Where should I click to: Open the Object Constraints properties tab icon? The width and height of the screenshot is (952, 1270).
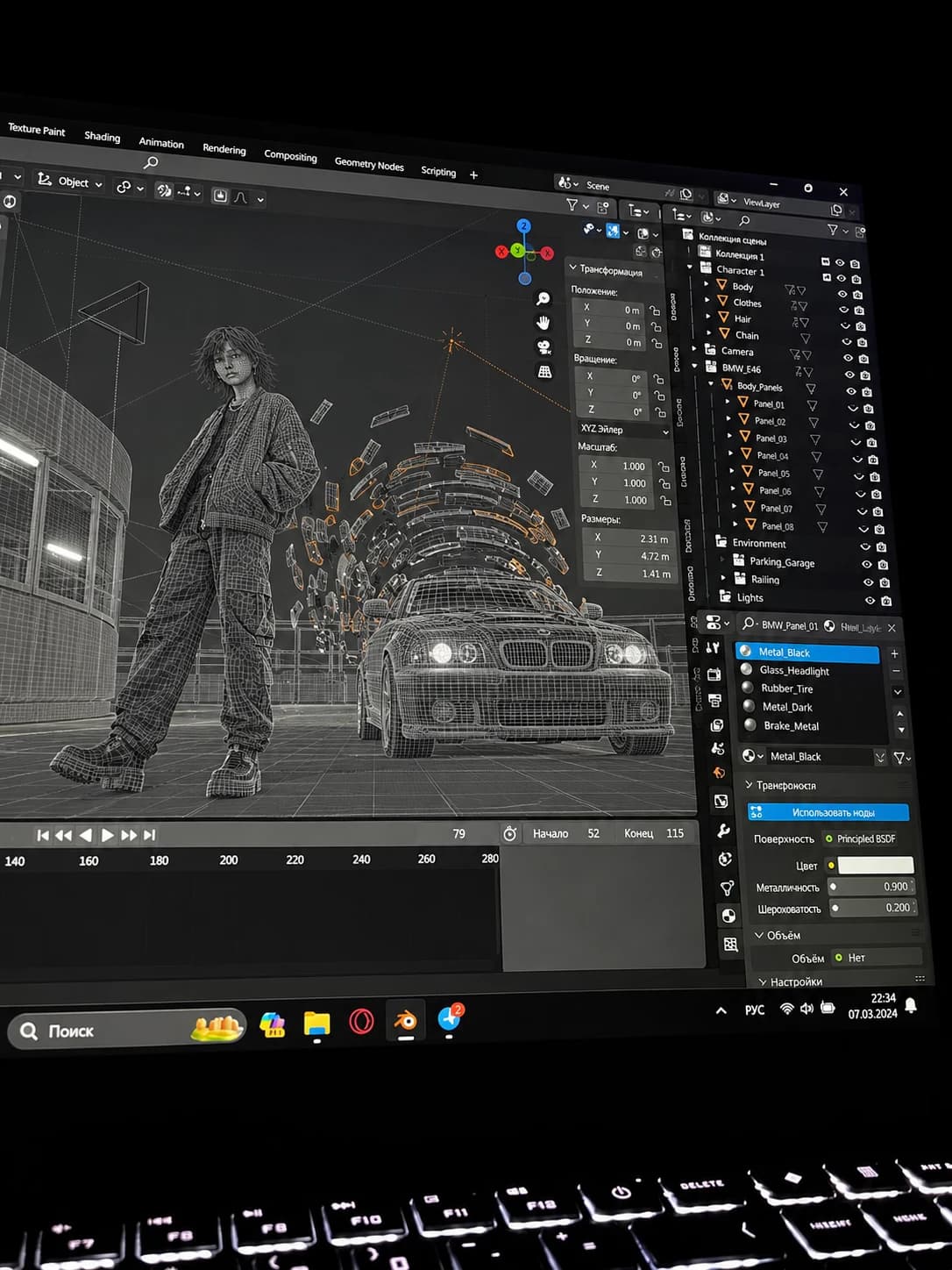click(721, 801)
